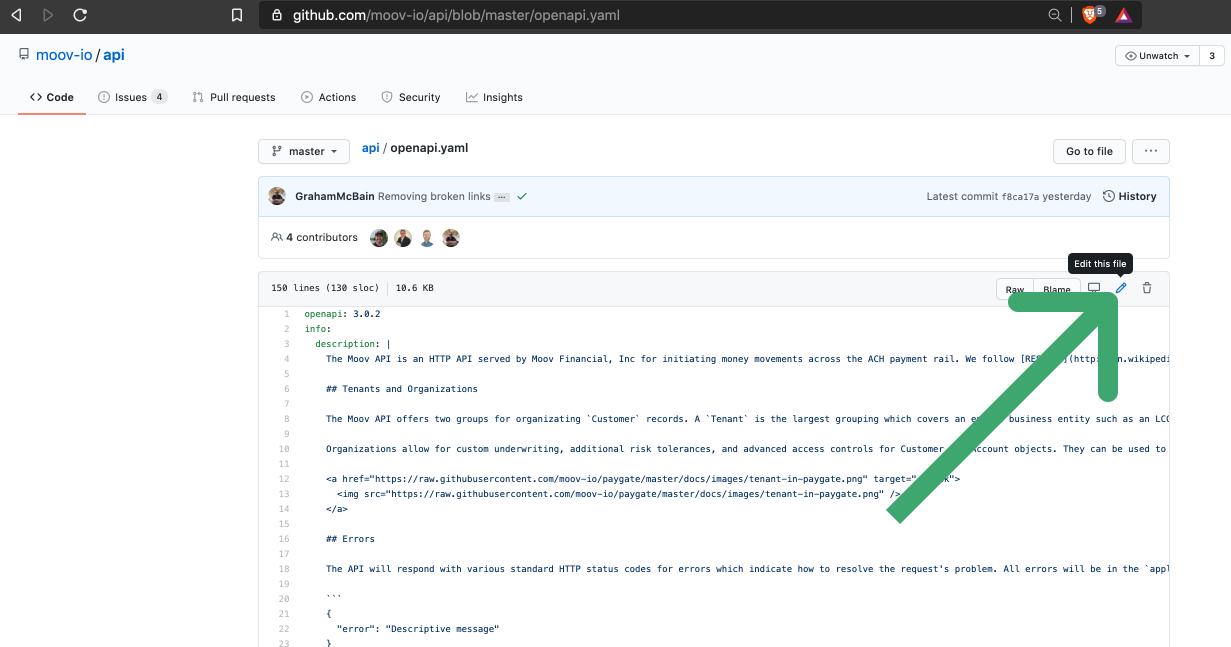Click the api breadcrumb link
The width and height of the screenshot is (1231, 647).
point(370,148)
